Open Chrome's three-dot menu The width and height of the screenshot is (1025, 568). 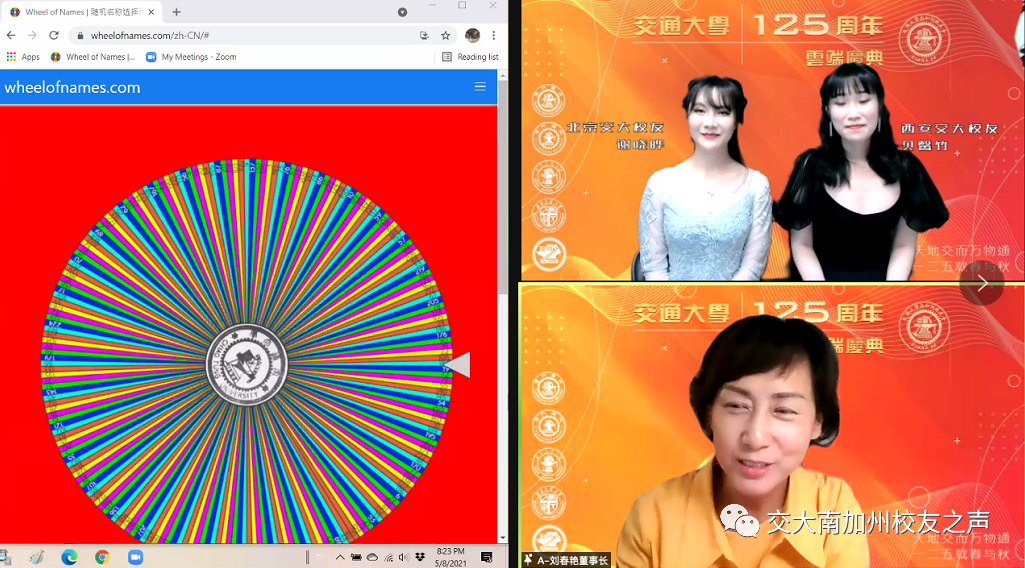(494, 35)
